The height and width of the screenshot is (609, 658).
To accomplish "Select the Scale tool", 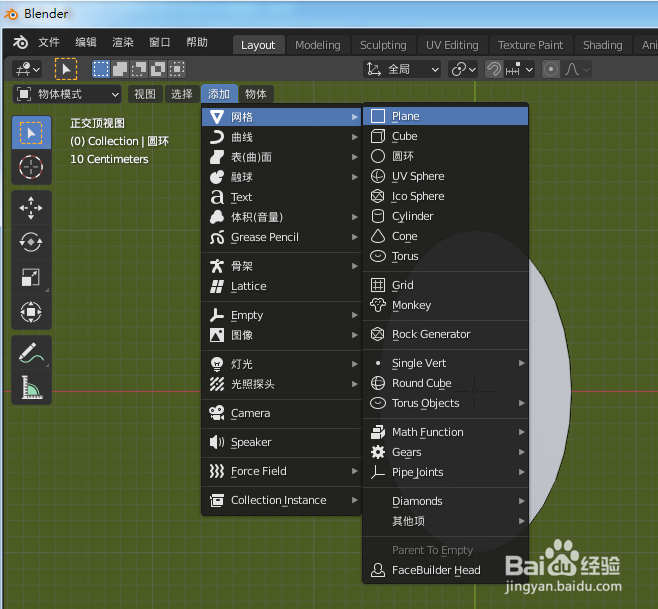I will [31, 277].
